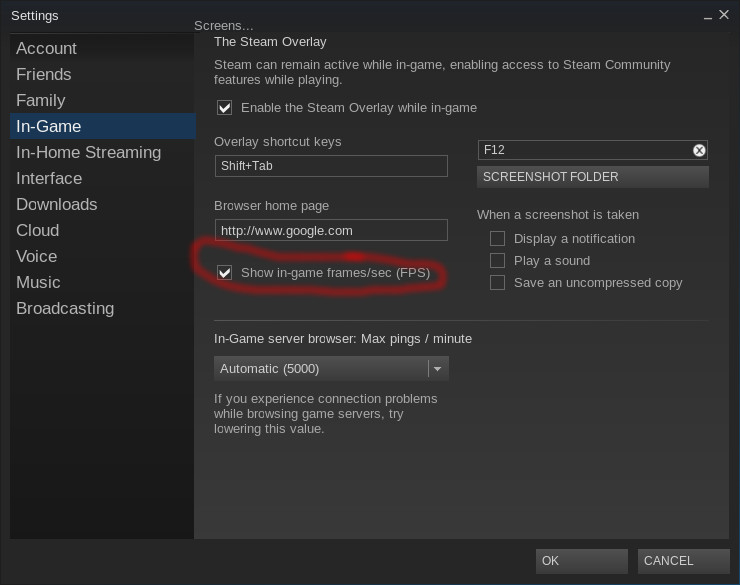Click the Shift+Tab overlay shortcut field
Image resolution: width=740 pixels, height=585 pixels.
pos(331,166)
